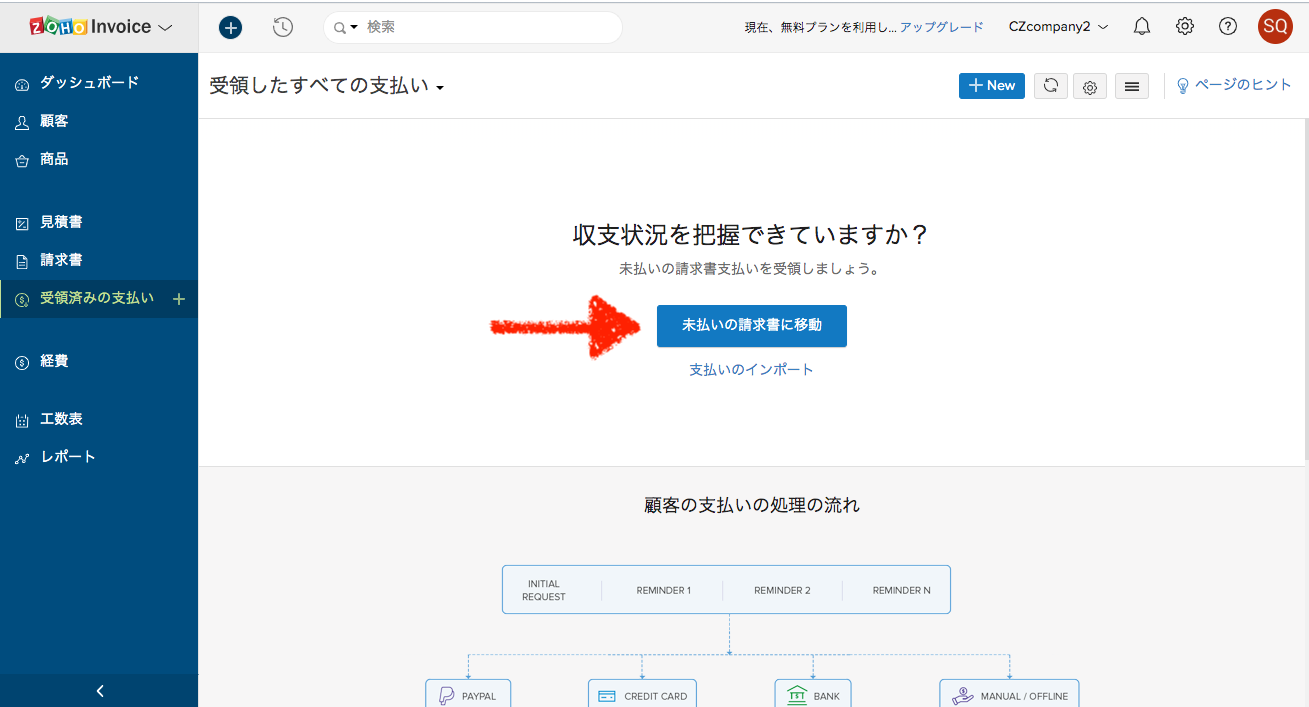The image size is (1309, 707).
Task: Open the SQ user avatar
Action: pos(1275,27)
